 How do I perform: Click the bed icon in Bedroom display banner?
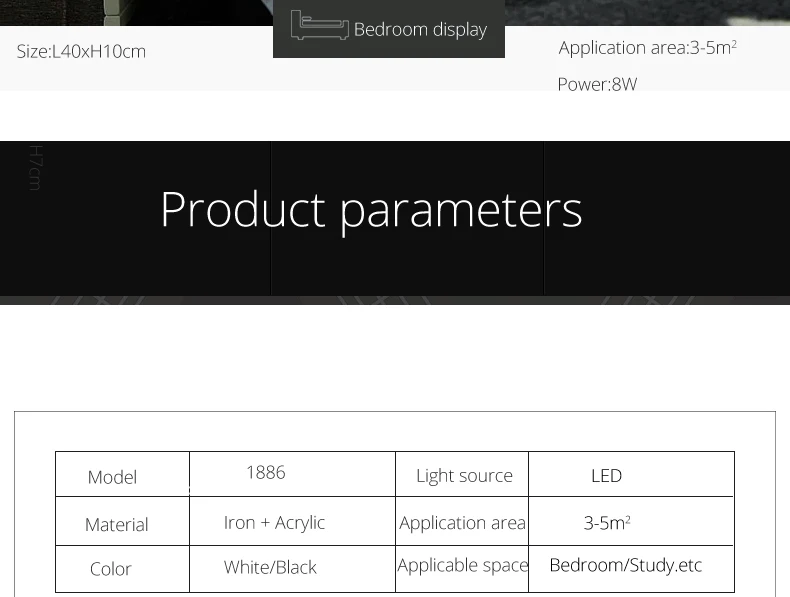click(x=319, y=25)
